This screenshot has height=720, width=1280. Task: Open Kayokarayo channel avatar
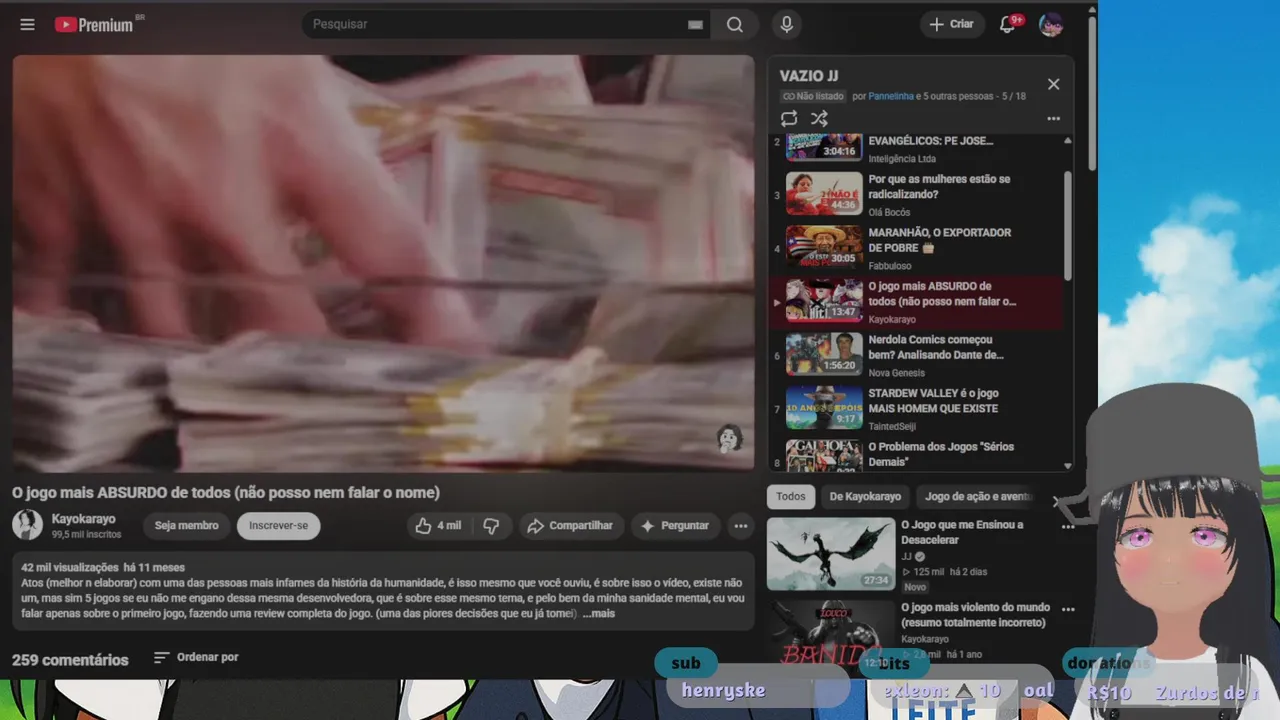coord(27,525)
